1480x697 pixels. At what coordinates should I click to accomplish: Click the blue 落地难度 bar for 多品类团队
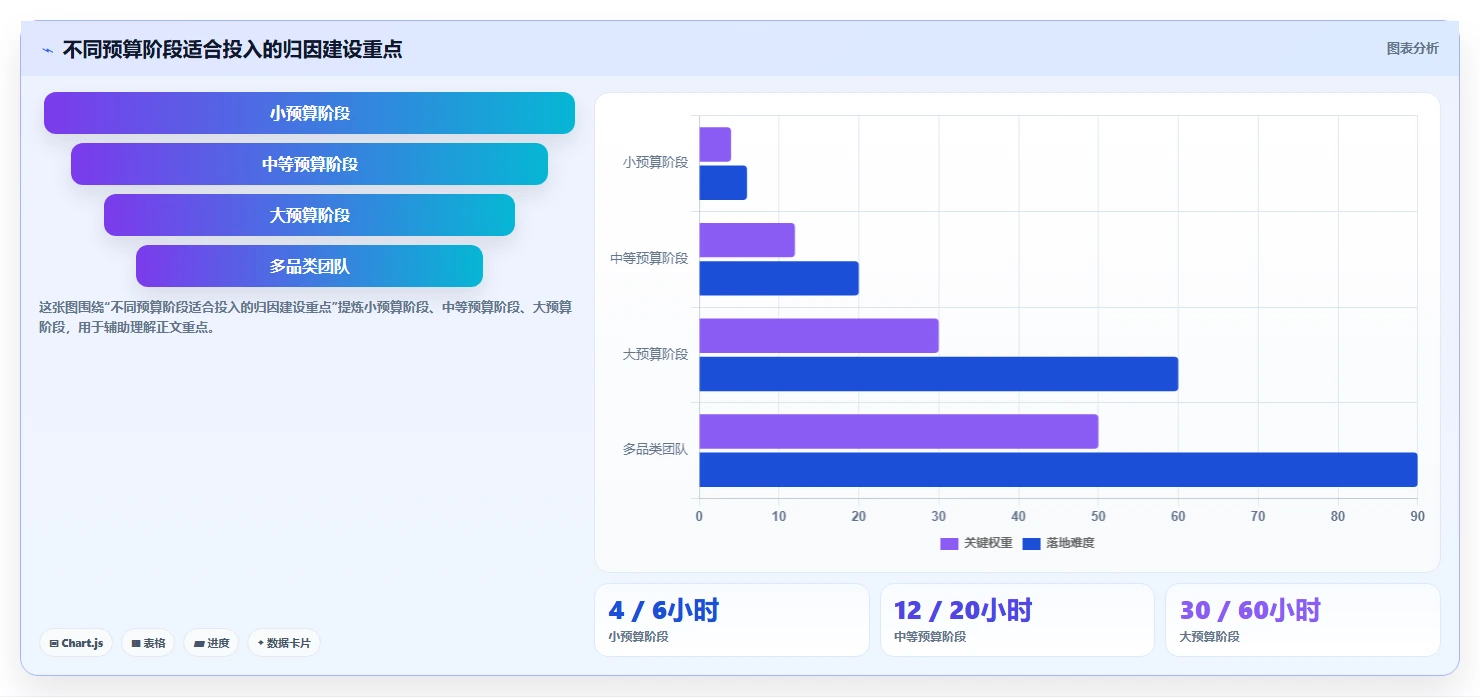click(x=1058, y=470)
